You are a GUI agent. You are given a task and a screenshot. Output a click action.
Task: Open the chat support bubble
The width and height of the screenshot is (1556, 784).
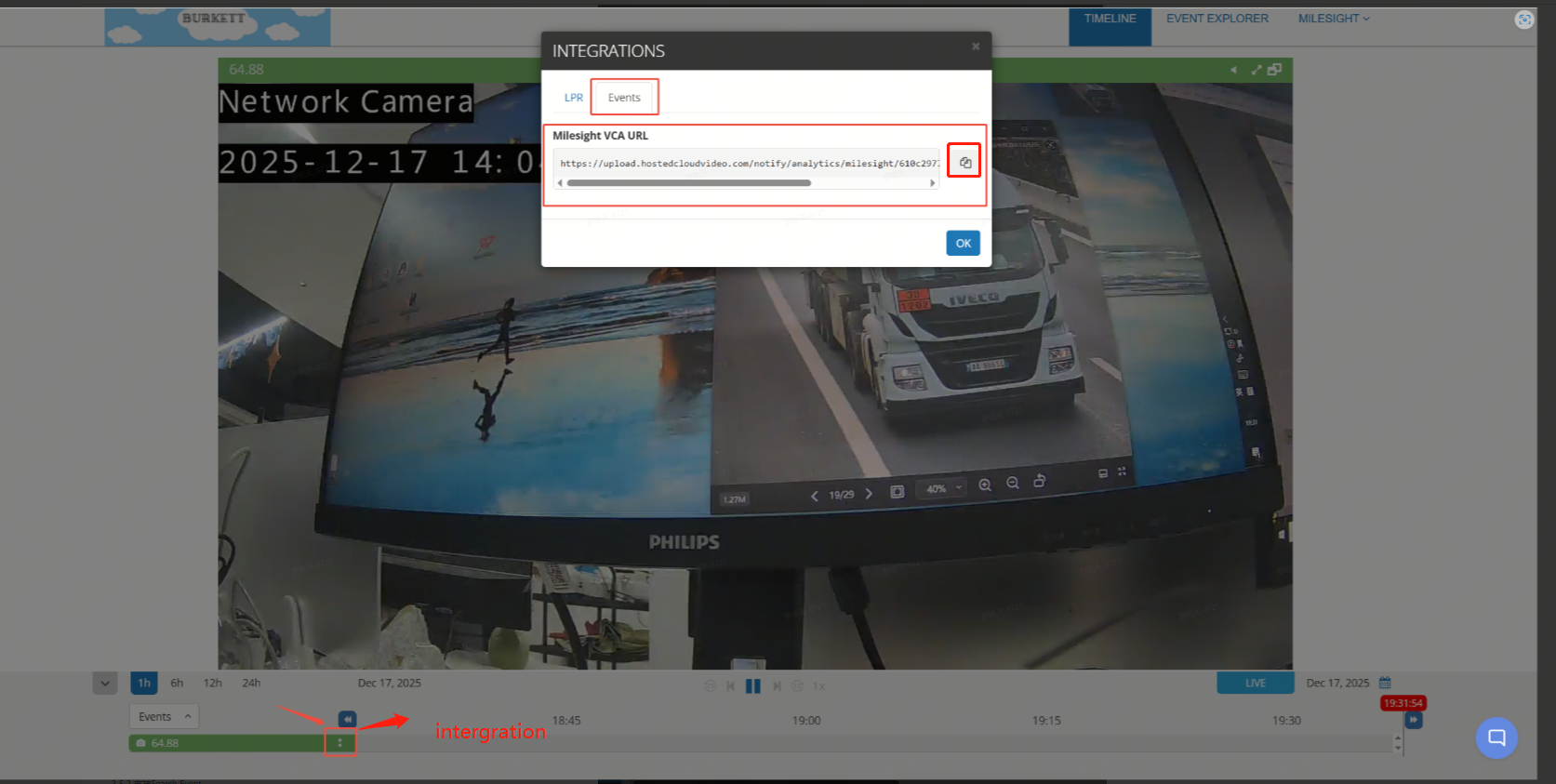[x=1496, y=737]
